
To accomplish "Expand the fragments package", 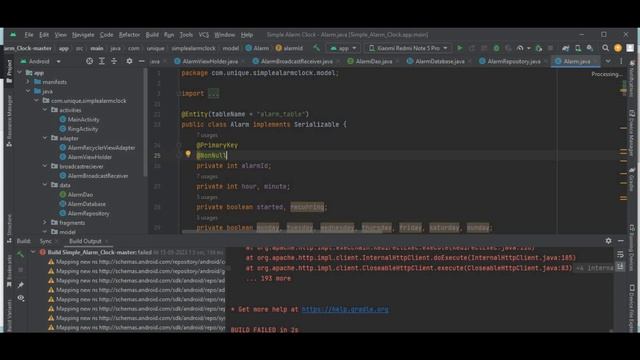I will coord(45,222).
